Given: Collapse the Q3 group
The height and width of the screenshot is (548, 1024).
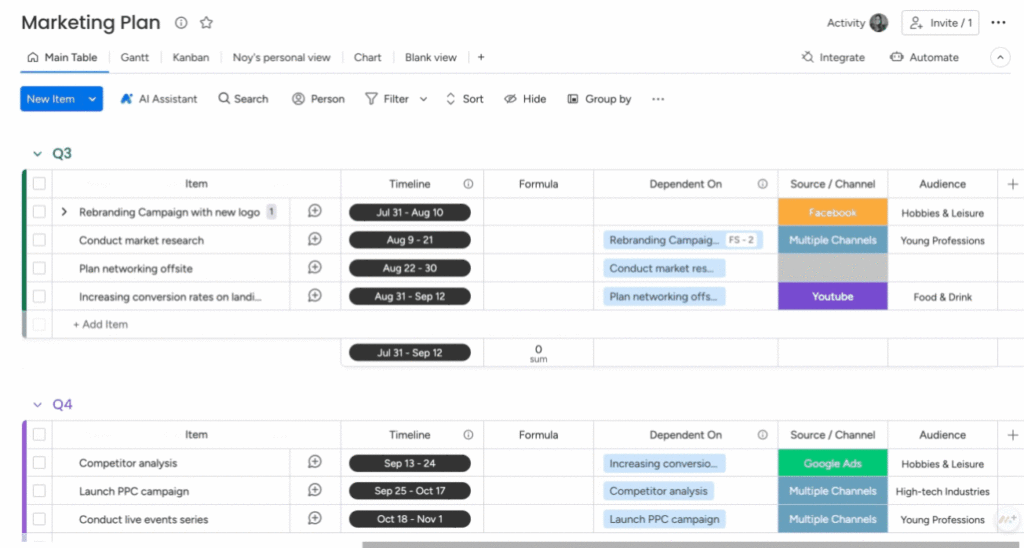Looking at the screenshot, I should tap(37, 154).
